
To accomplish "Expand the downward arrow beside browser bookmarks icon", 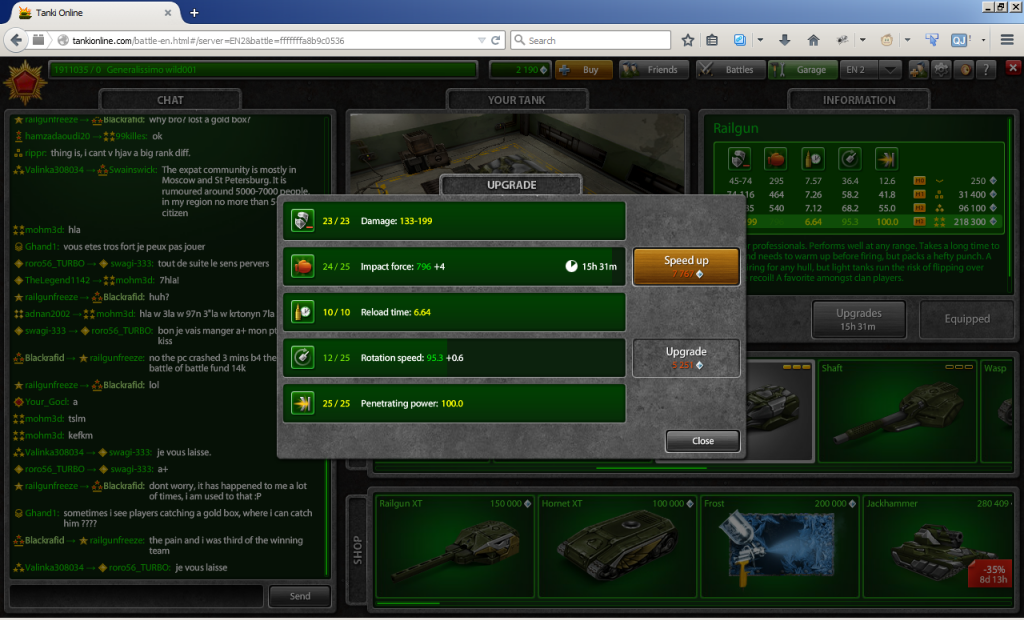I will pos(761,41).
